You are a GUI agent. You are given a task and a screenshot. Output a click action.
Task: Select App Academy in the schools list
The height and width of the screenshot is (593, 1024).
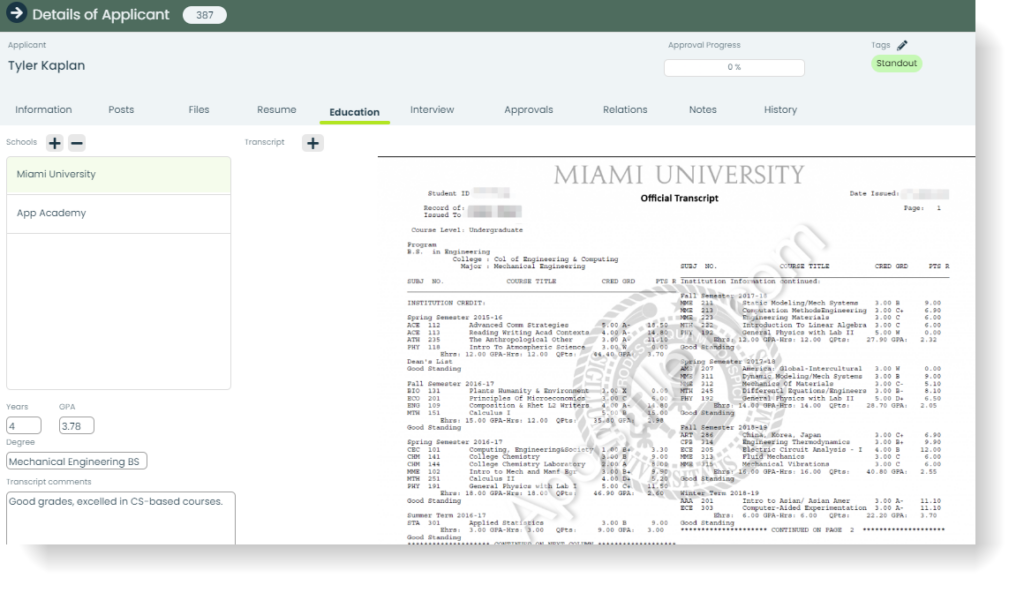118,214
